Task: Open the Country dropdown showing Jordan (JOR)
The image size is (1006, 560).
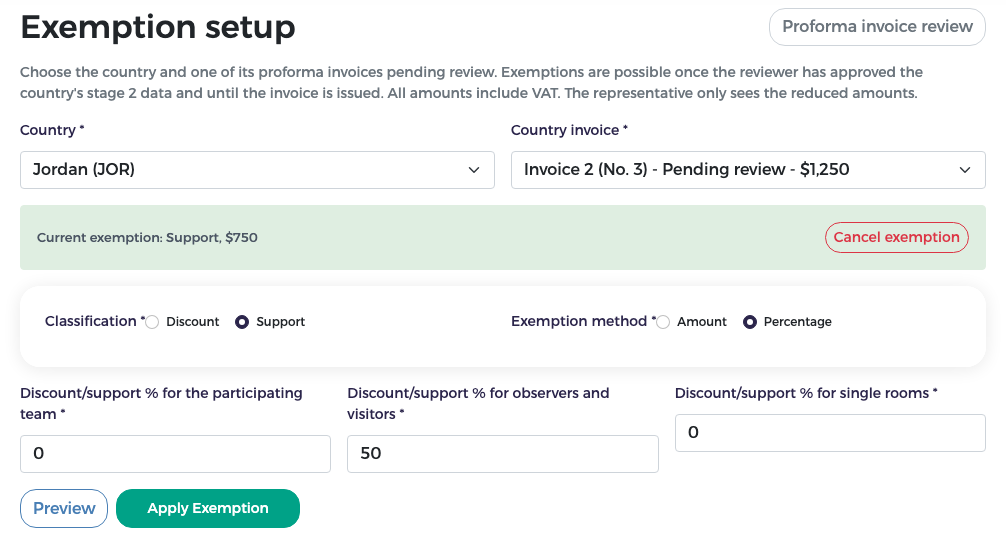Action: click(x=257, y=170)
